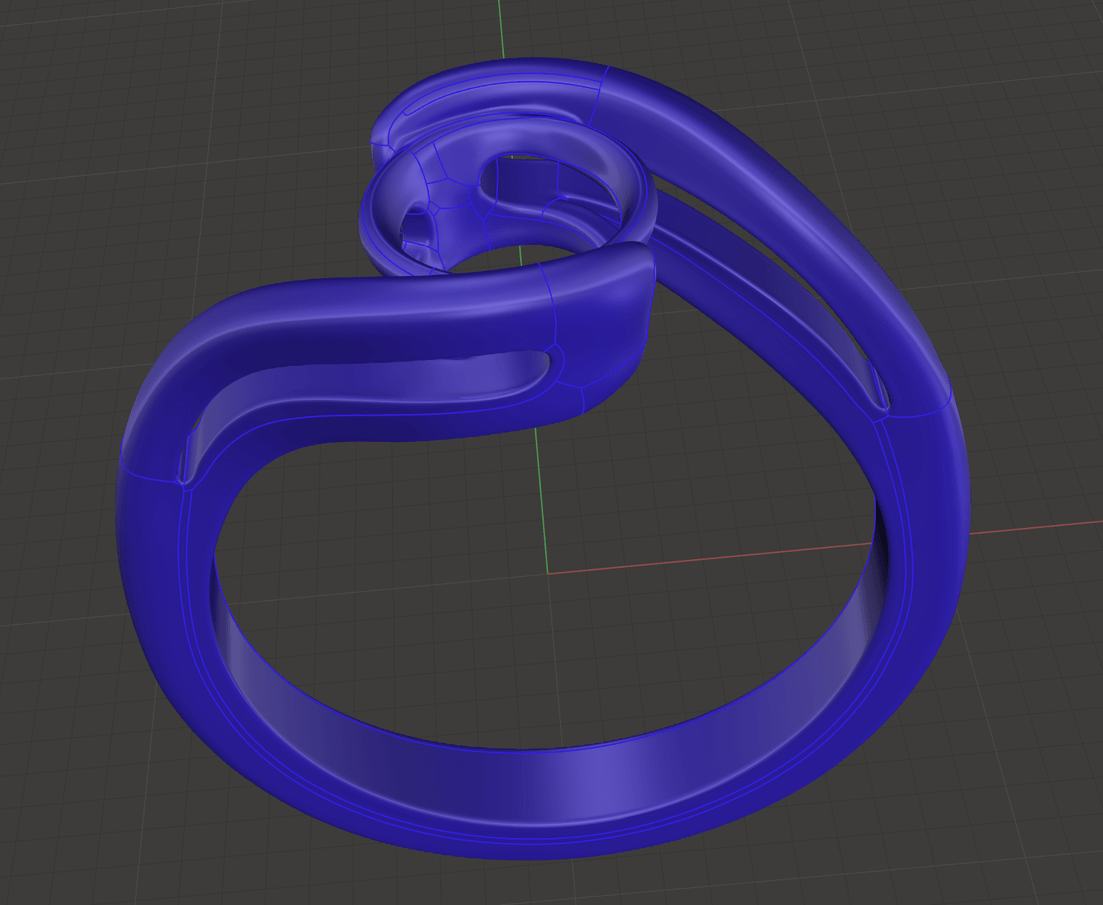Select the spiral swirl atop the ring
Image resolution: width=1103 pixels, height=905 pixels.
point(509,198)
